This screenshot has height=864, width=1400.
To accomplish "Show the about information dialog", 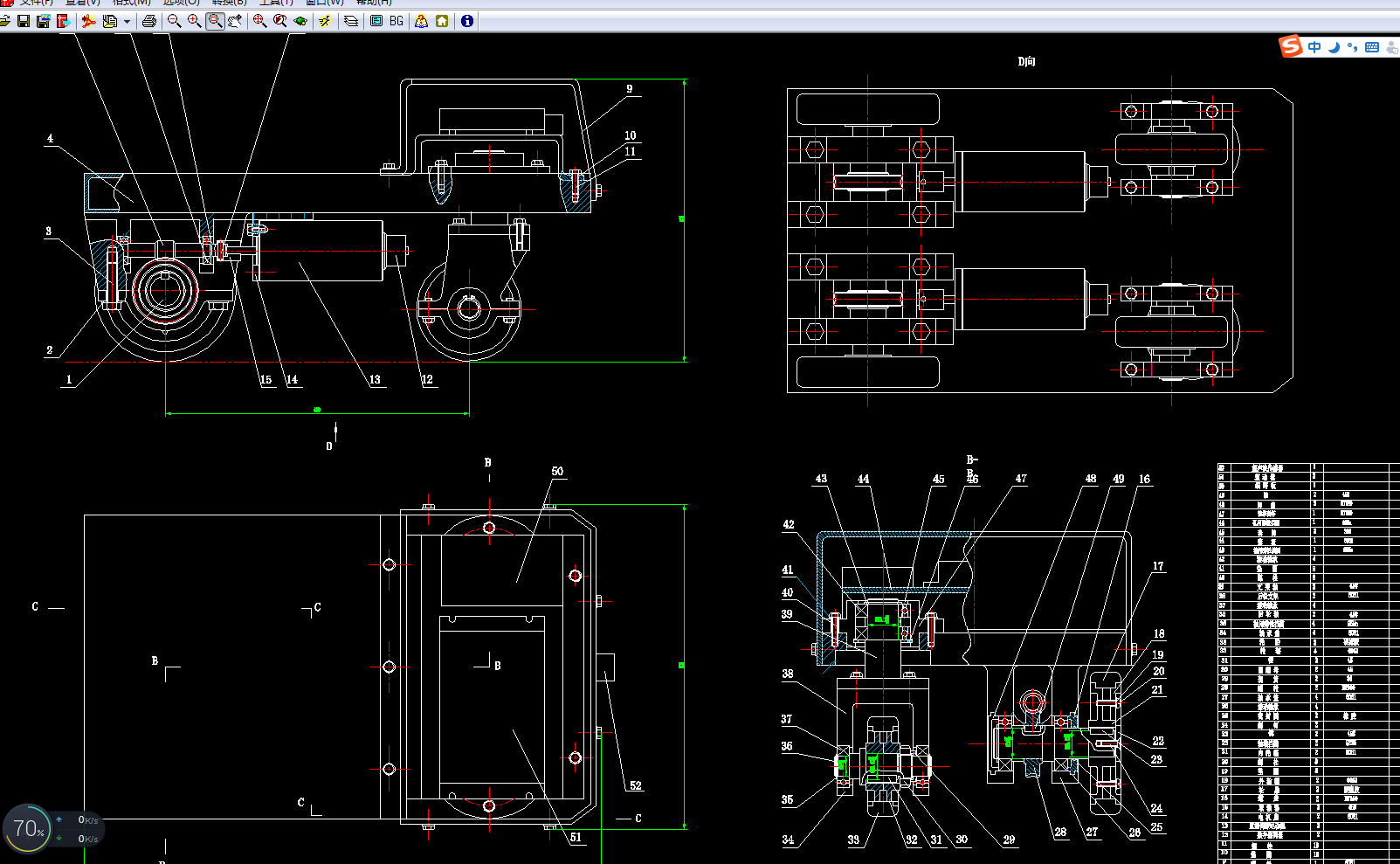I will coord(467,21).
